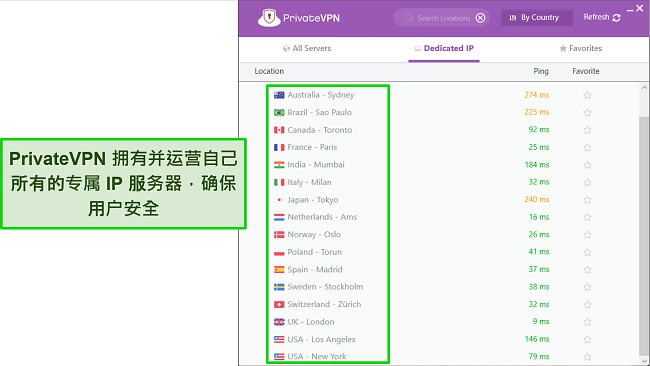Click the Switzerland flag icon
The image size is (650, 366).
(279, 304)
